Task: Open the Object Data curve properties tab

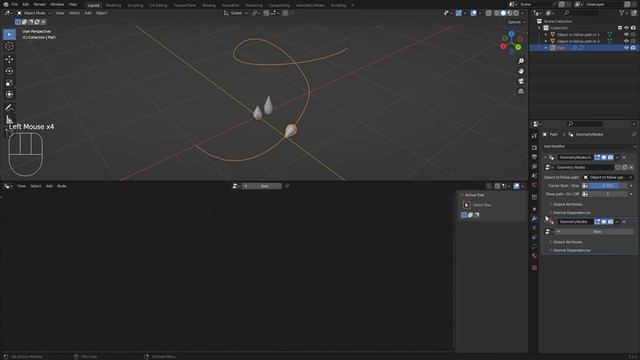Action: [x=534, y=247]
